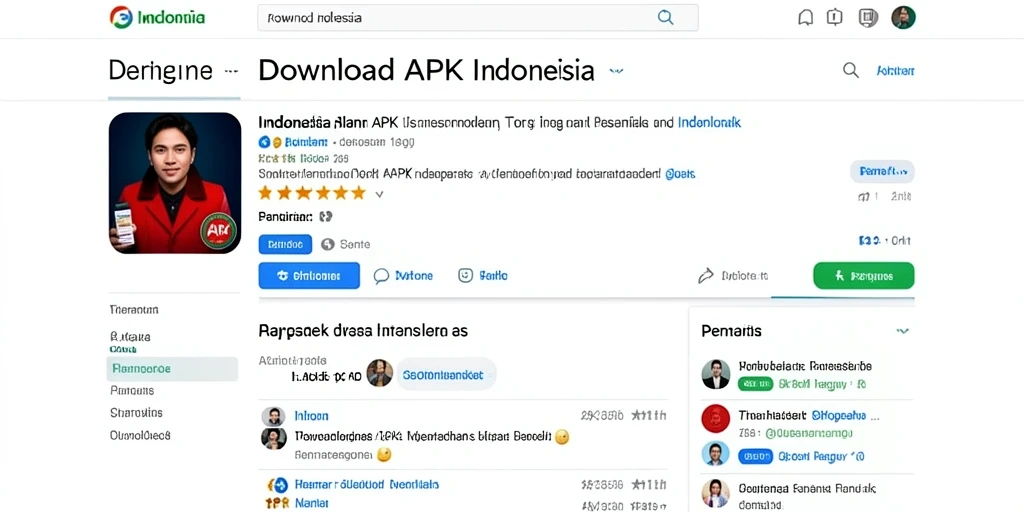The width and height of the screenshot is (1024, 512).
Task: Click the Nwtone label
Action: (414, 276)
